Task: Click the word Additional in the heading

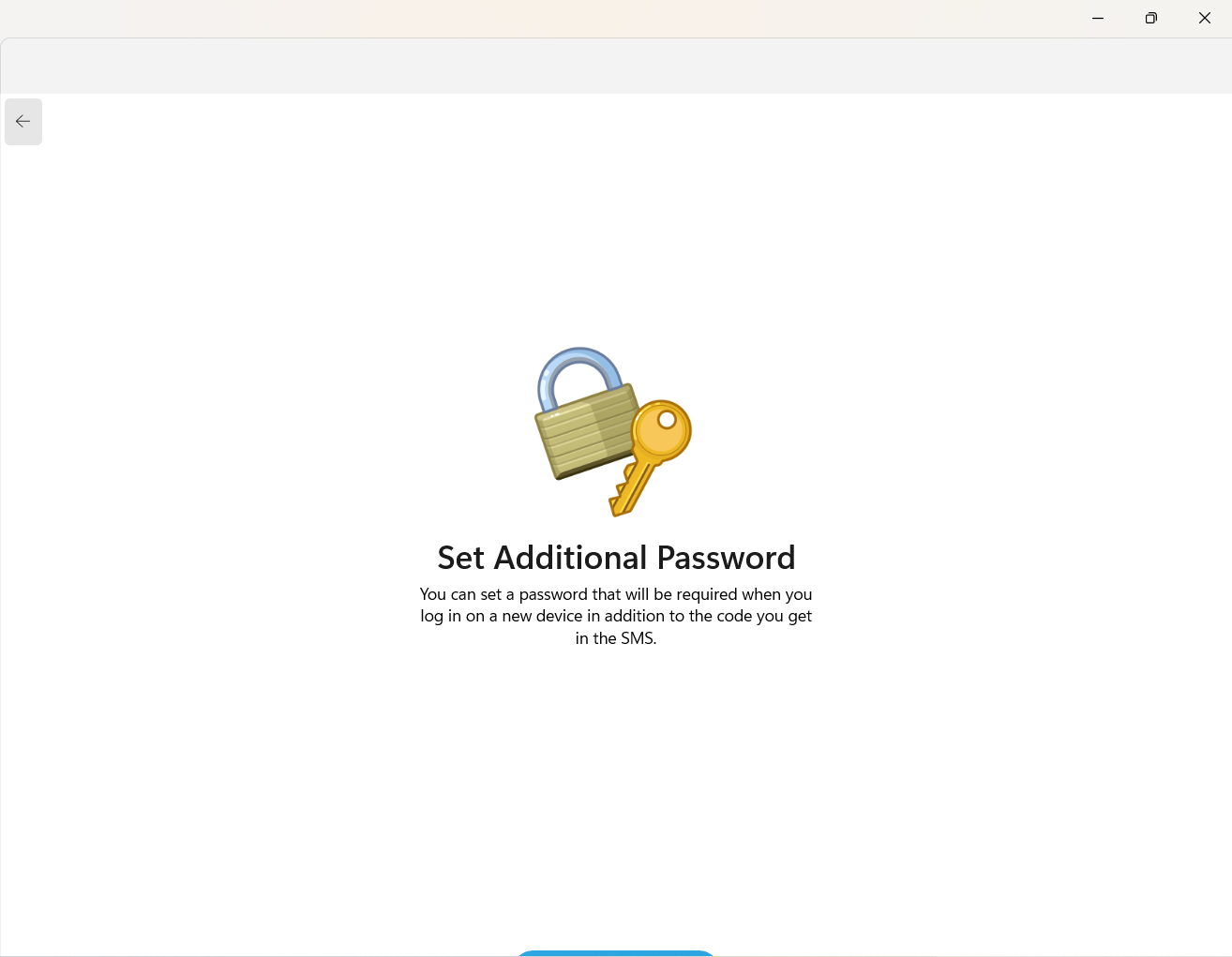Action: [x=571, y=558]
